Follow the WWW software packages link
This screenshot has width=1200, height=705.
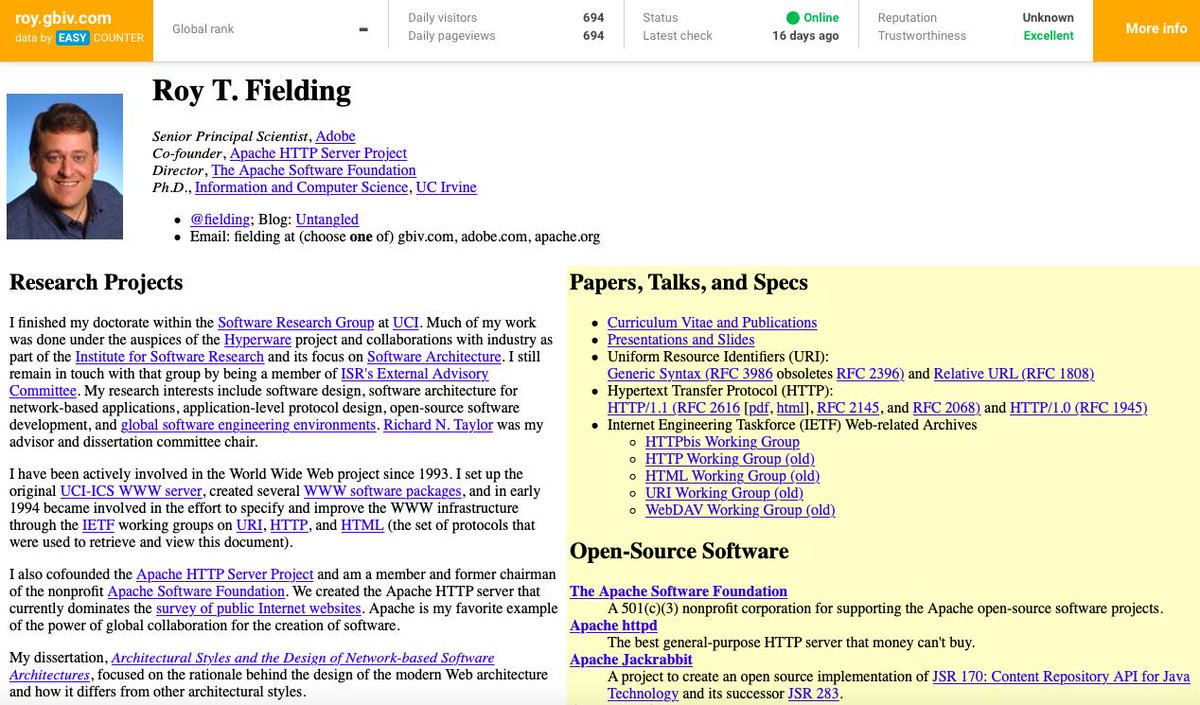click(382, 491)
